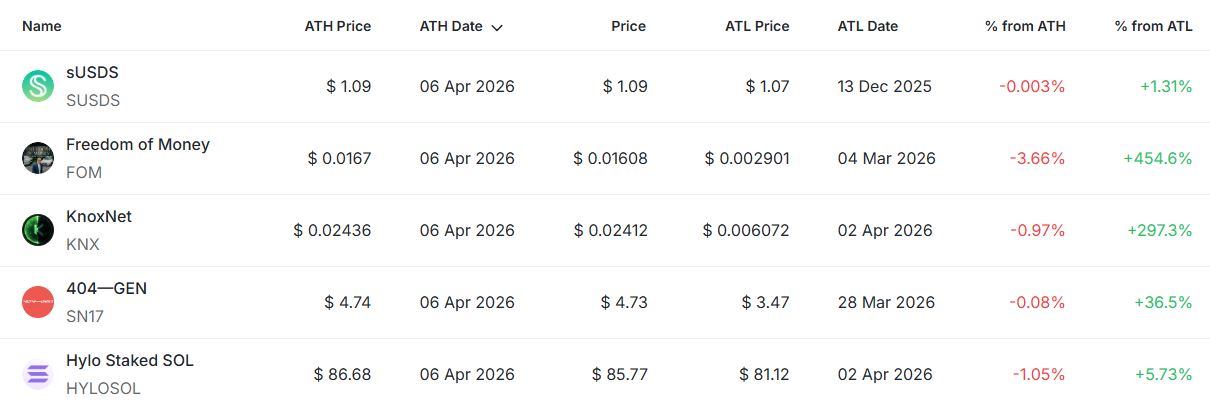This screenshot has height=409, width=1210.
Task: Click the 404—GEN red token icon
Action: (x=38, y=302)
